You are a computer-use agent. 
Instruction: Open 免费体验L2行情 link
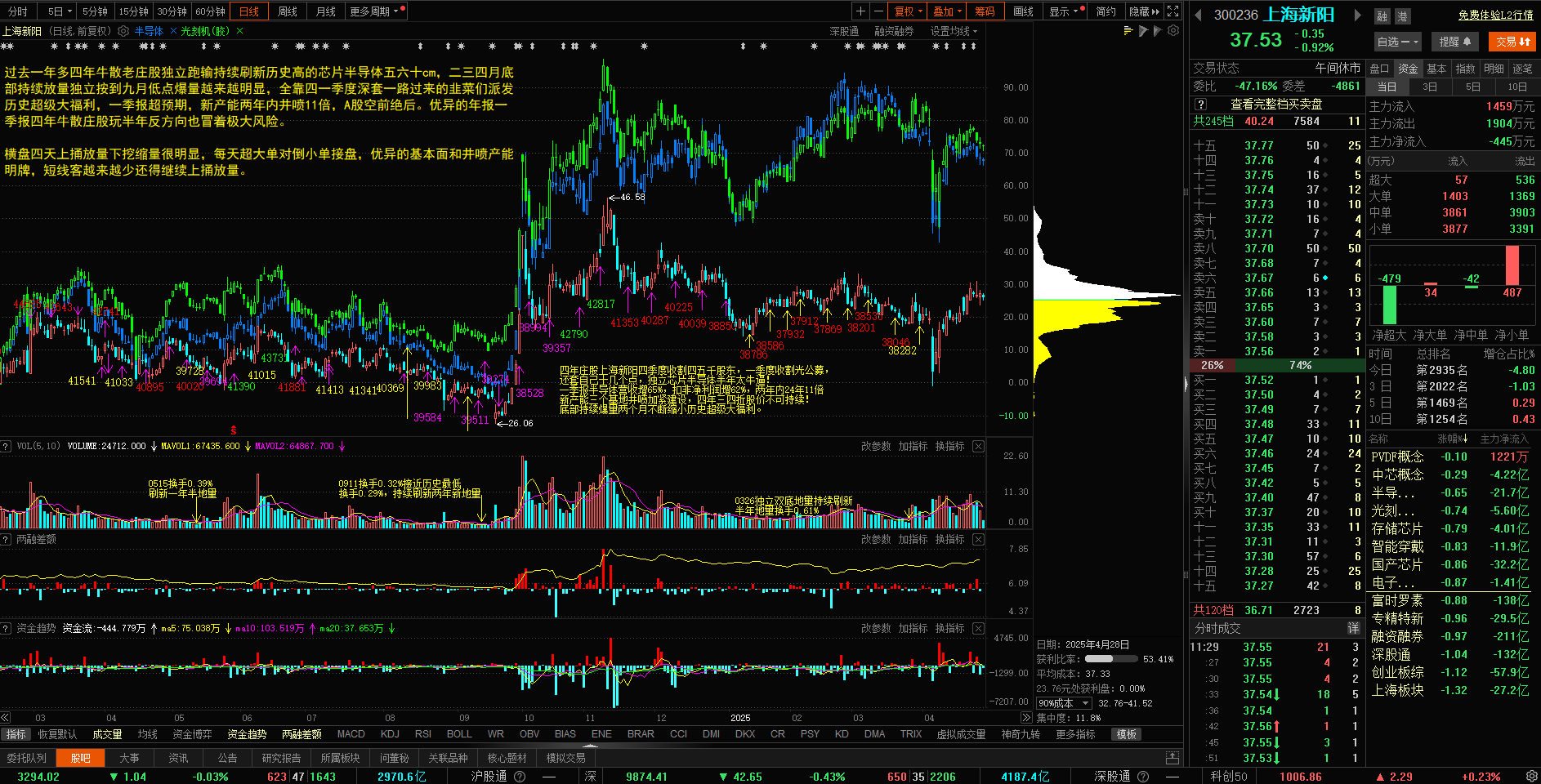[x=1495, y=15]
